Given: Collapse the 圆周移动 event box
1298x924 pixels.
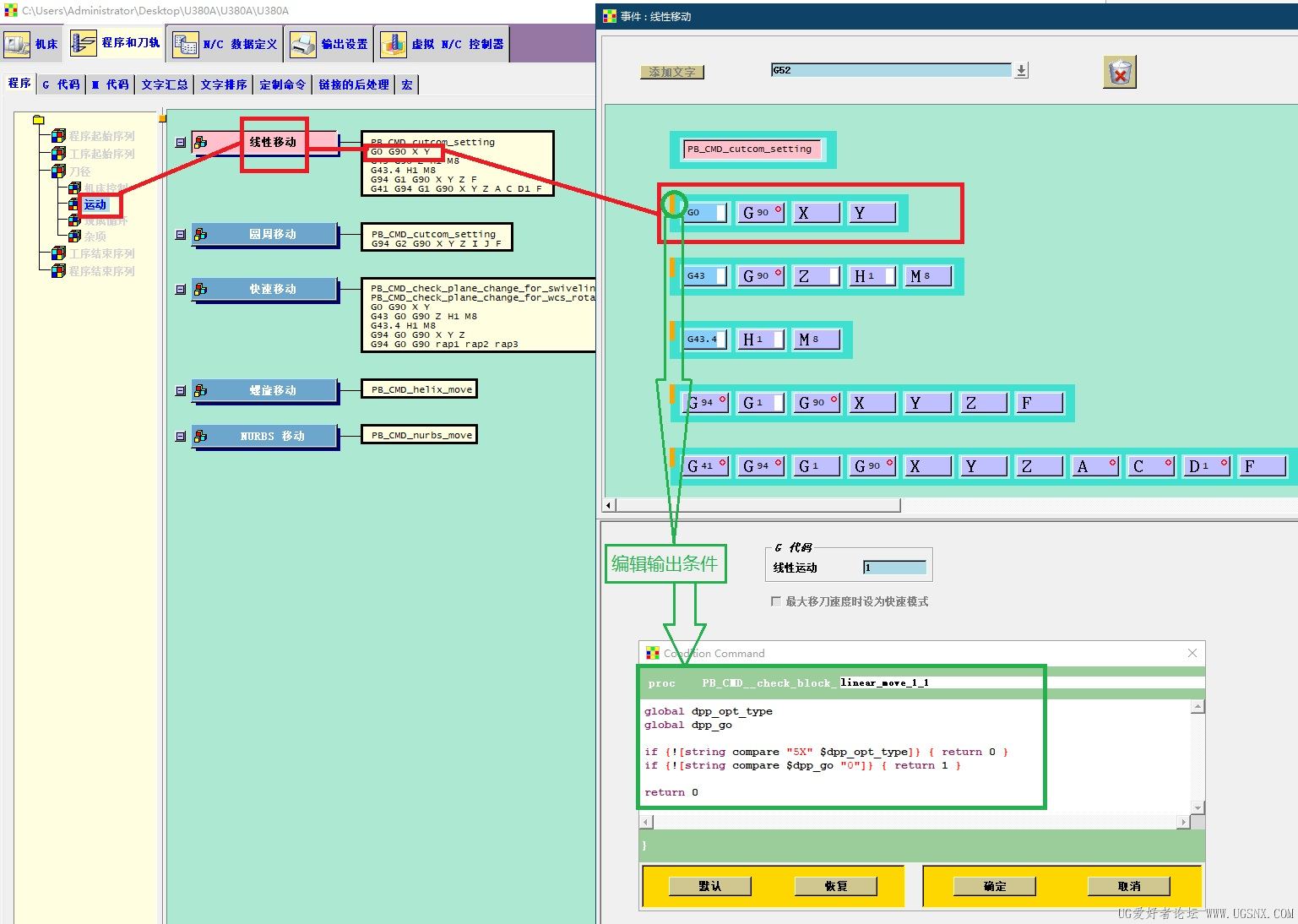Looking at the screenshot, I should (x=180, y=235).
